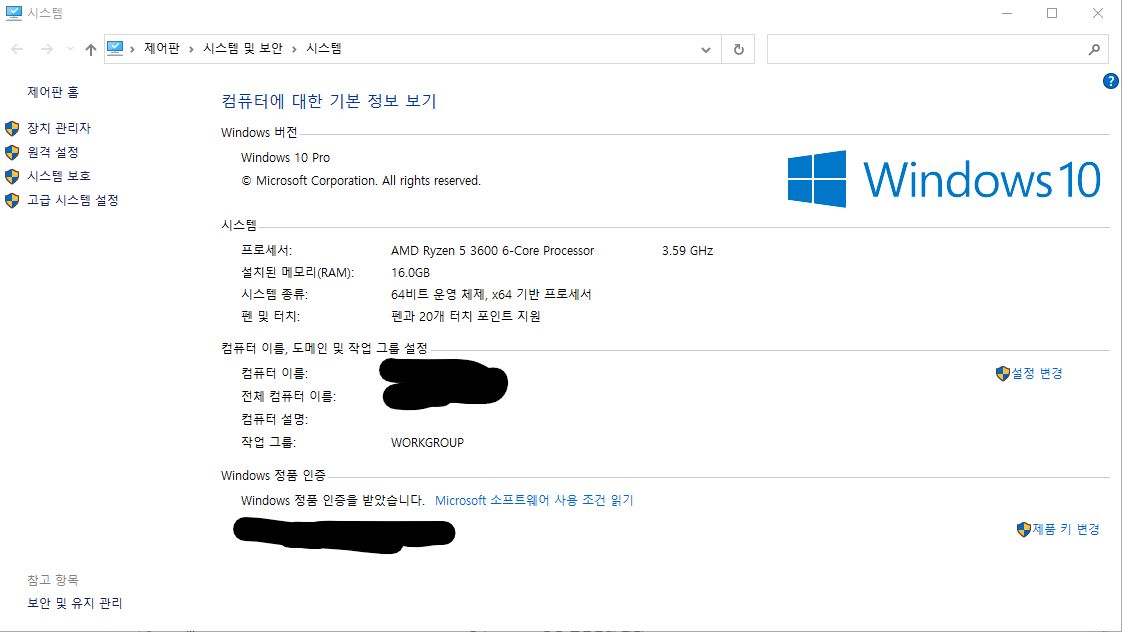Click 제품 키 변경 link
The height and width of the screenshot is (632, 1122).
click(x=1065, y=529)
